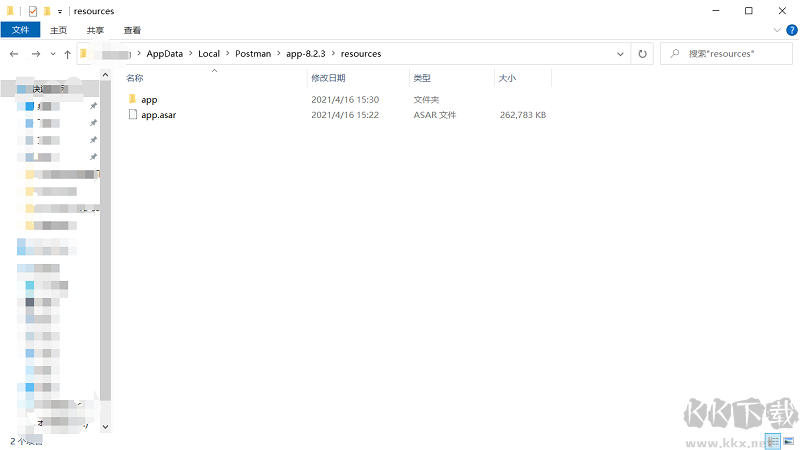Select the app folder name
Viewport: 800px width, 450px height.
[149, 99]
